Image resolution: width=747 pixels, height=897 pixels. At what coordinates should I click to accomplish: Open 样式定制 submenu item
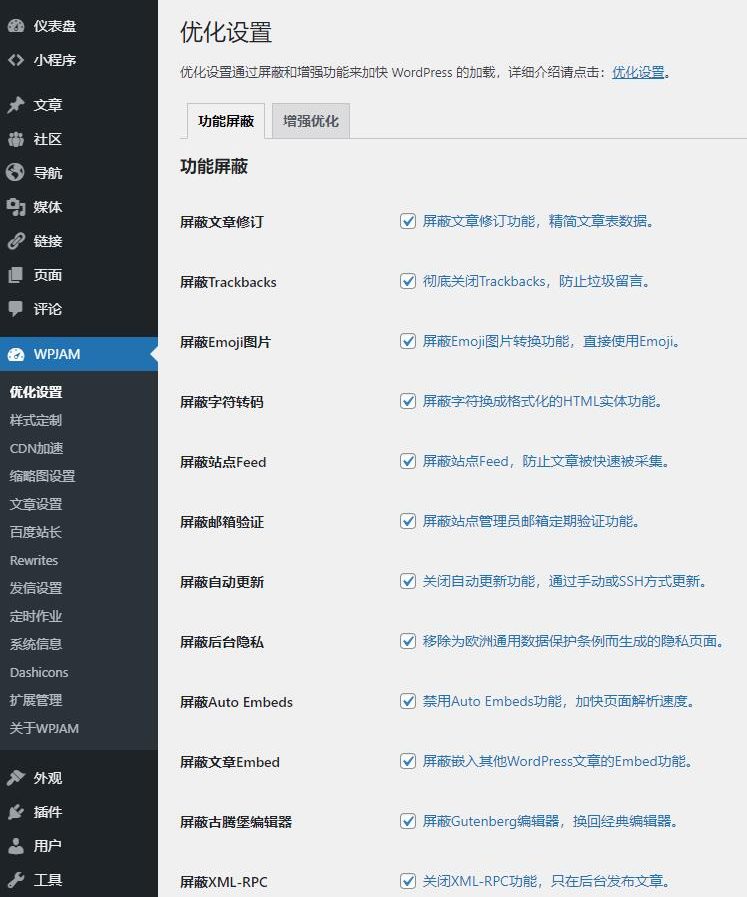[35, 420]
